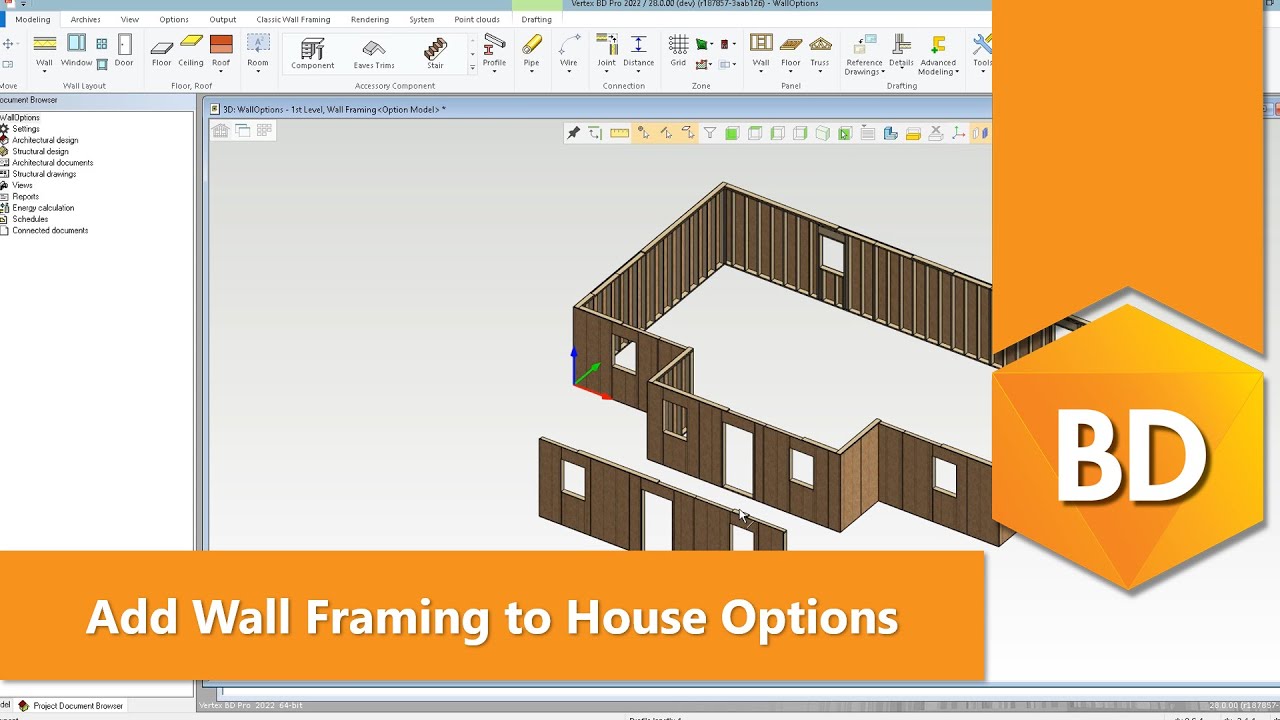This screenshot has height=720, width=1280.
Task: Select the Ceiling tool
Action: (191, 50)
